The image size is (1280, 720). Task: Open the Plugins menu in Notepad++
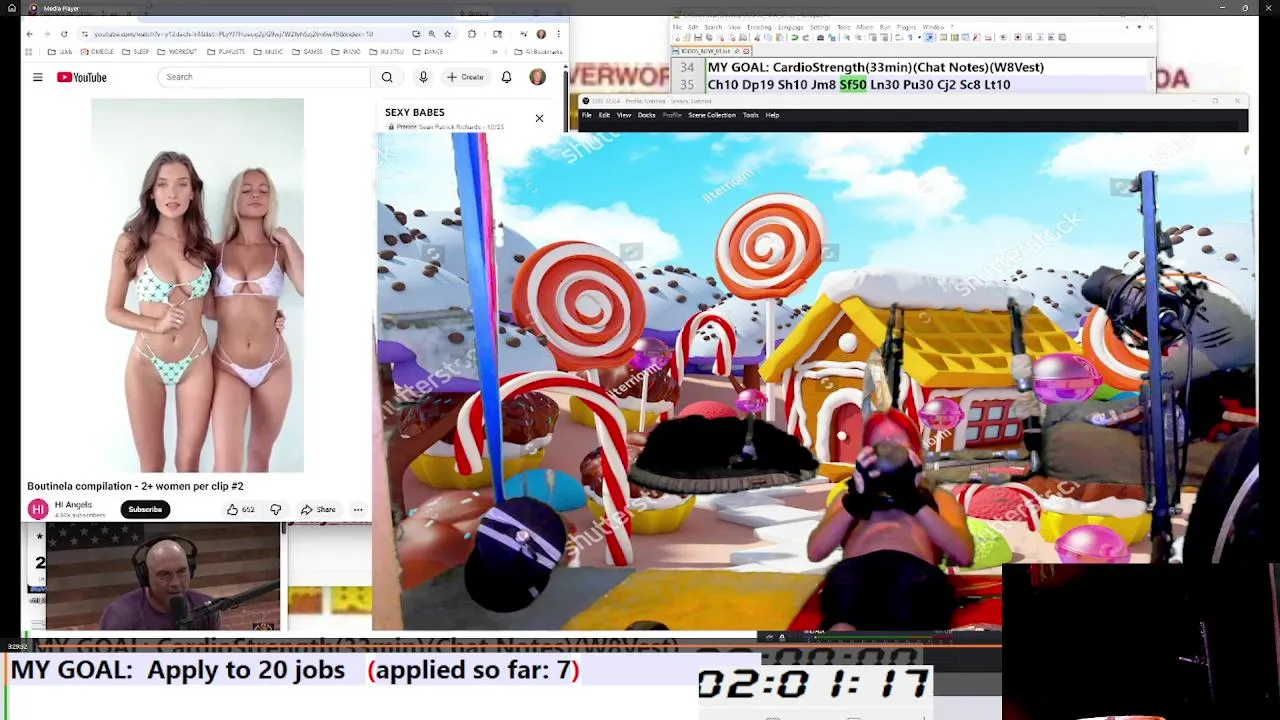(906, 27)
